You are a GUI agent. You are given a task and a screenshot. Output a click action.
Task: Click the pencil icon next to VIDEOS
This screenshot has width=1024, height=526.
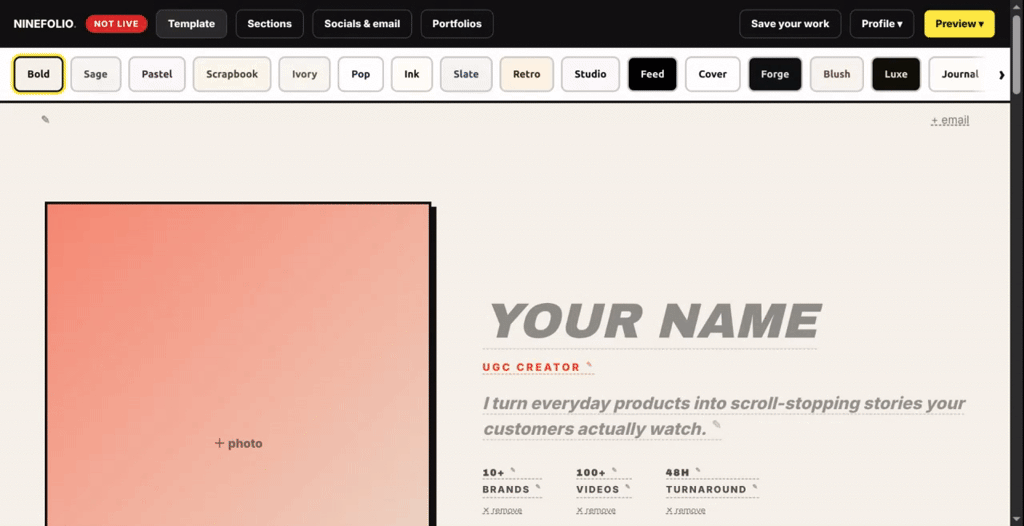pos(628,487)
